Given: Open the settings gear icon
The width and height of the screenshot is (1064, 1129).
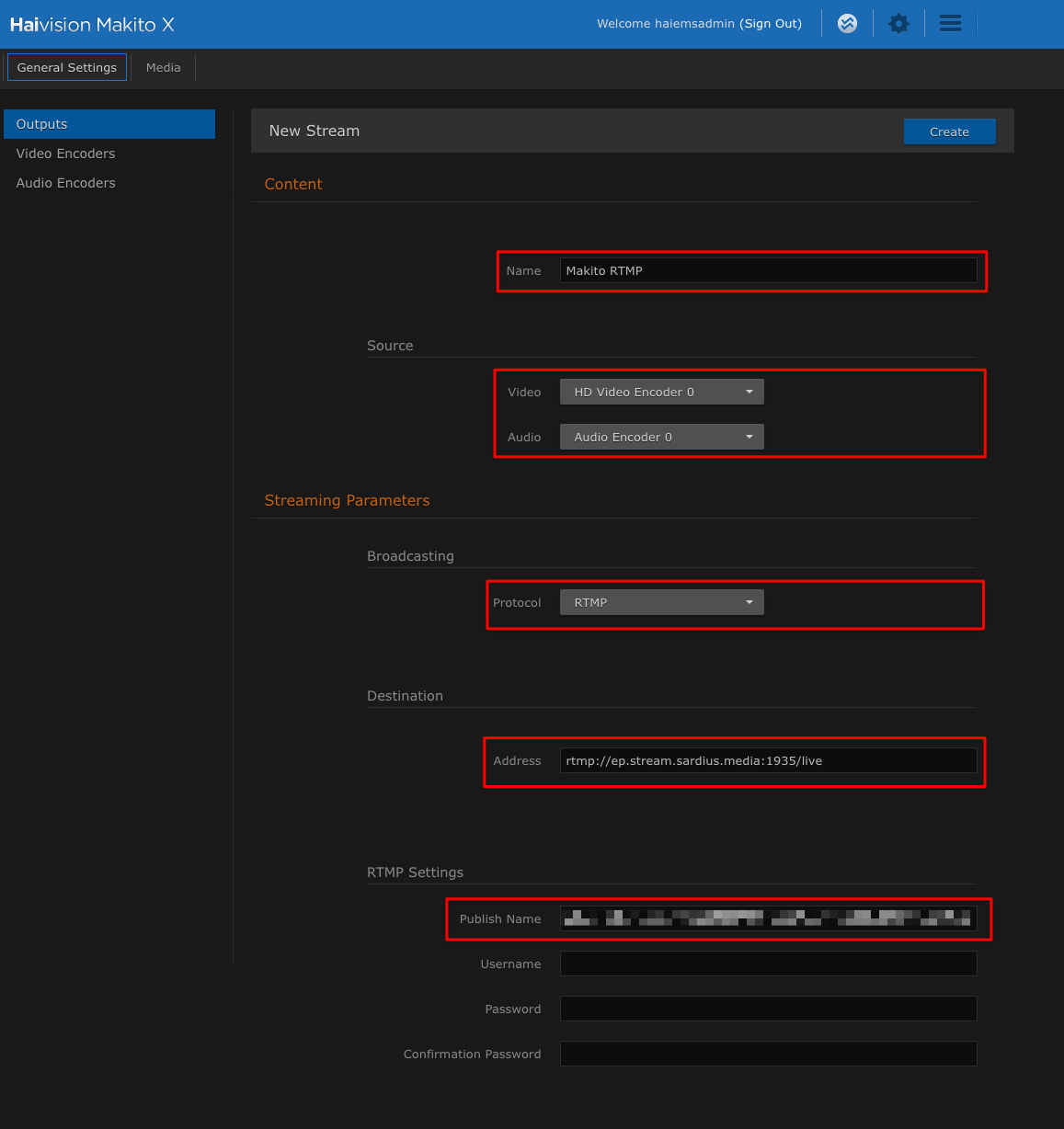Looking at the screenshot, I should 898,24.
